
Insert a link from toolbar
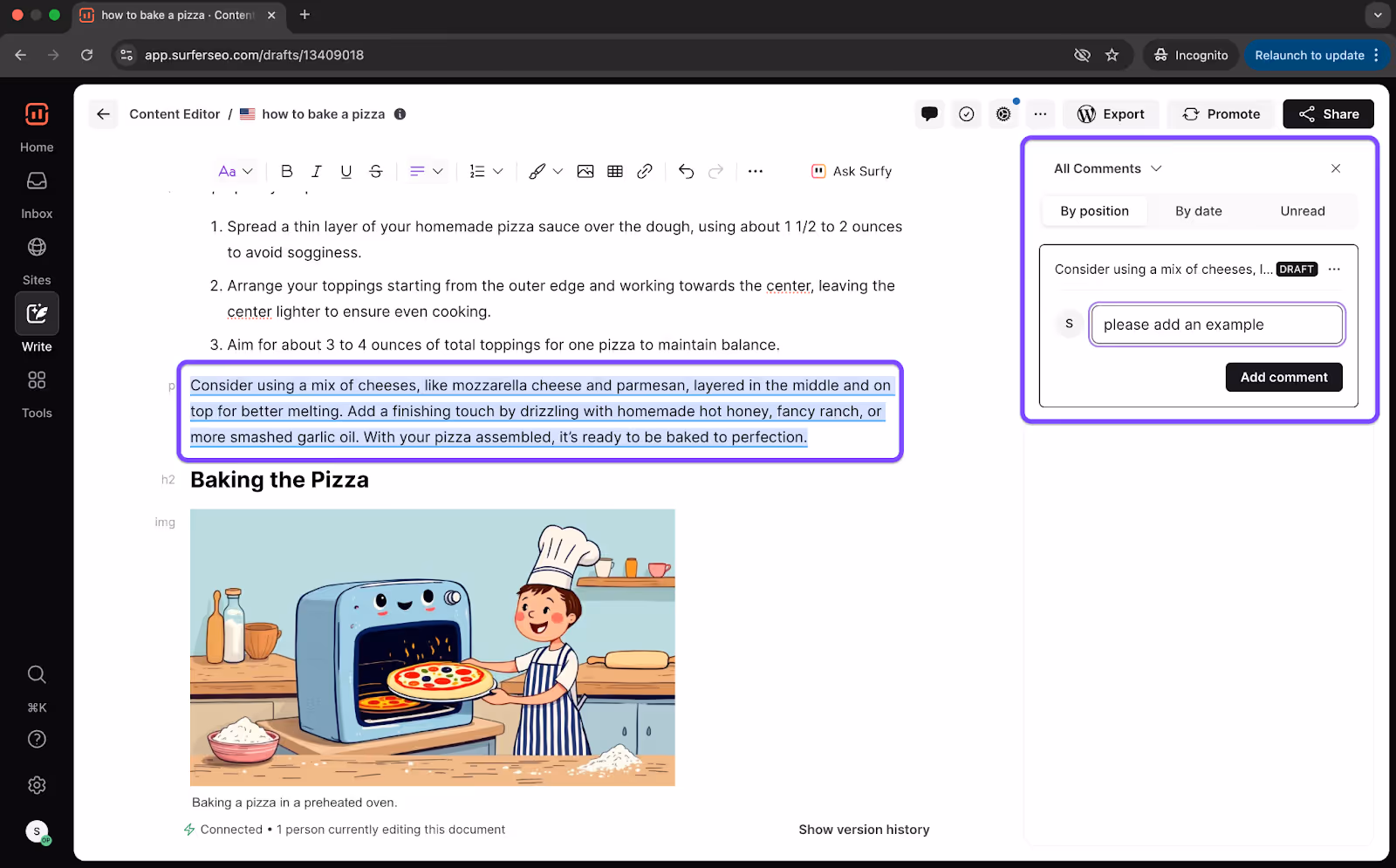[645, 171]
